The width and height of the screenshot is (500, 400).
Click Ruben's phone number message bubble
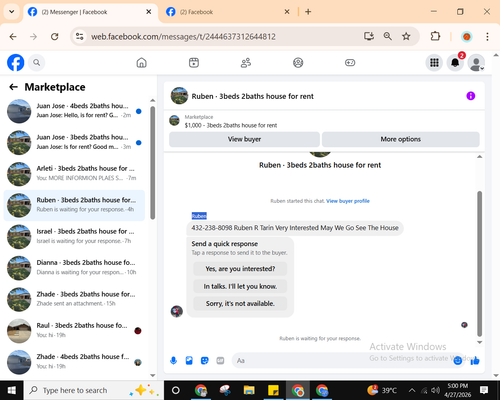pos(295,228)
